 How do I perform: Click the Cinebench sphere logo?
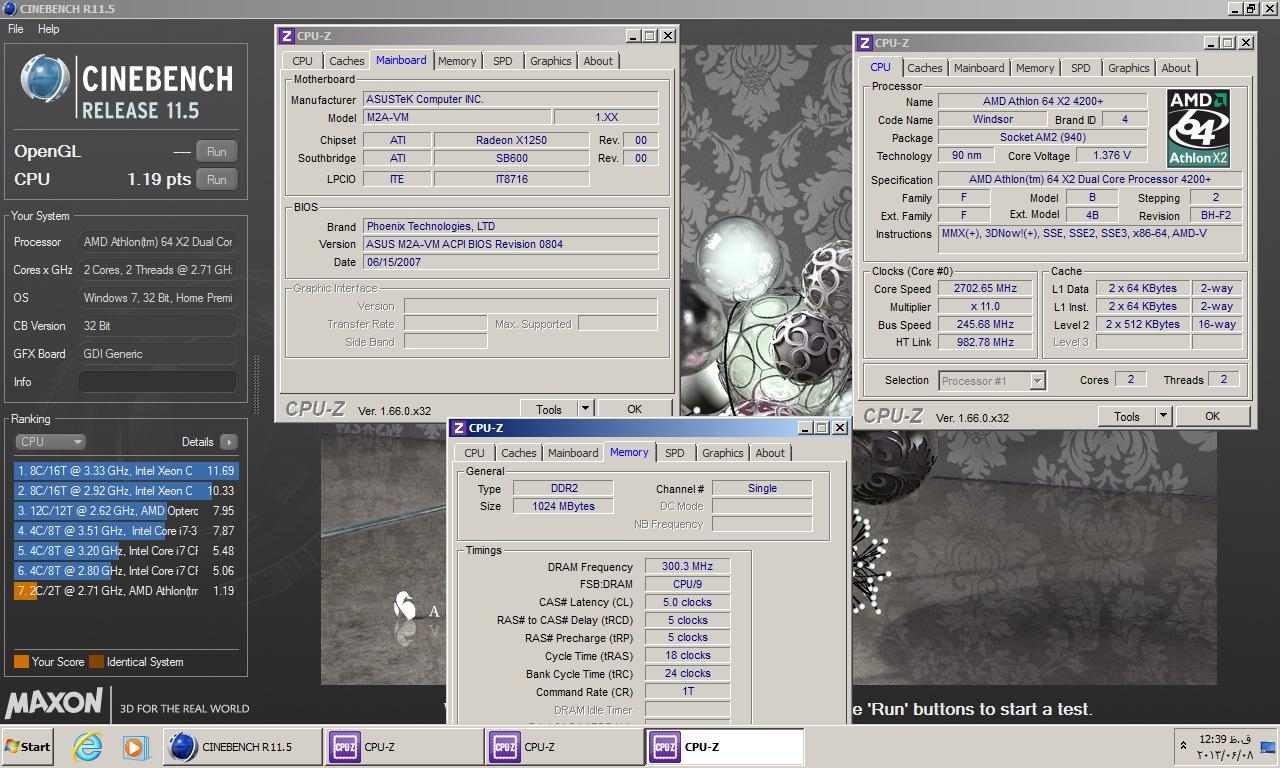(x=45, y=81)
